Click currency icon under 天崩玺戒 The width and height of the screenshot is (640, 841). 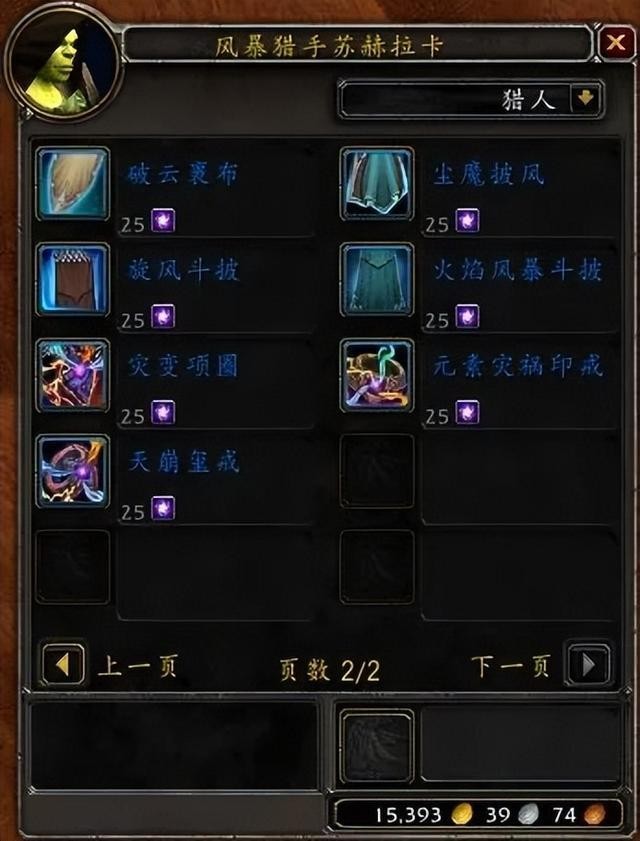coord(163,508)
